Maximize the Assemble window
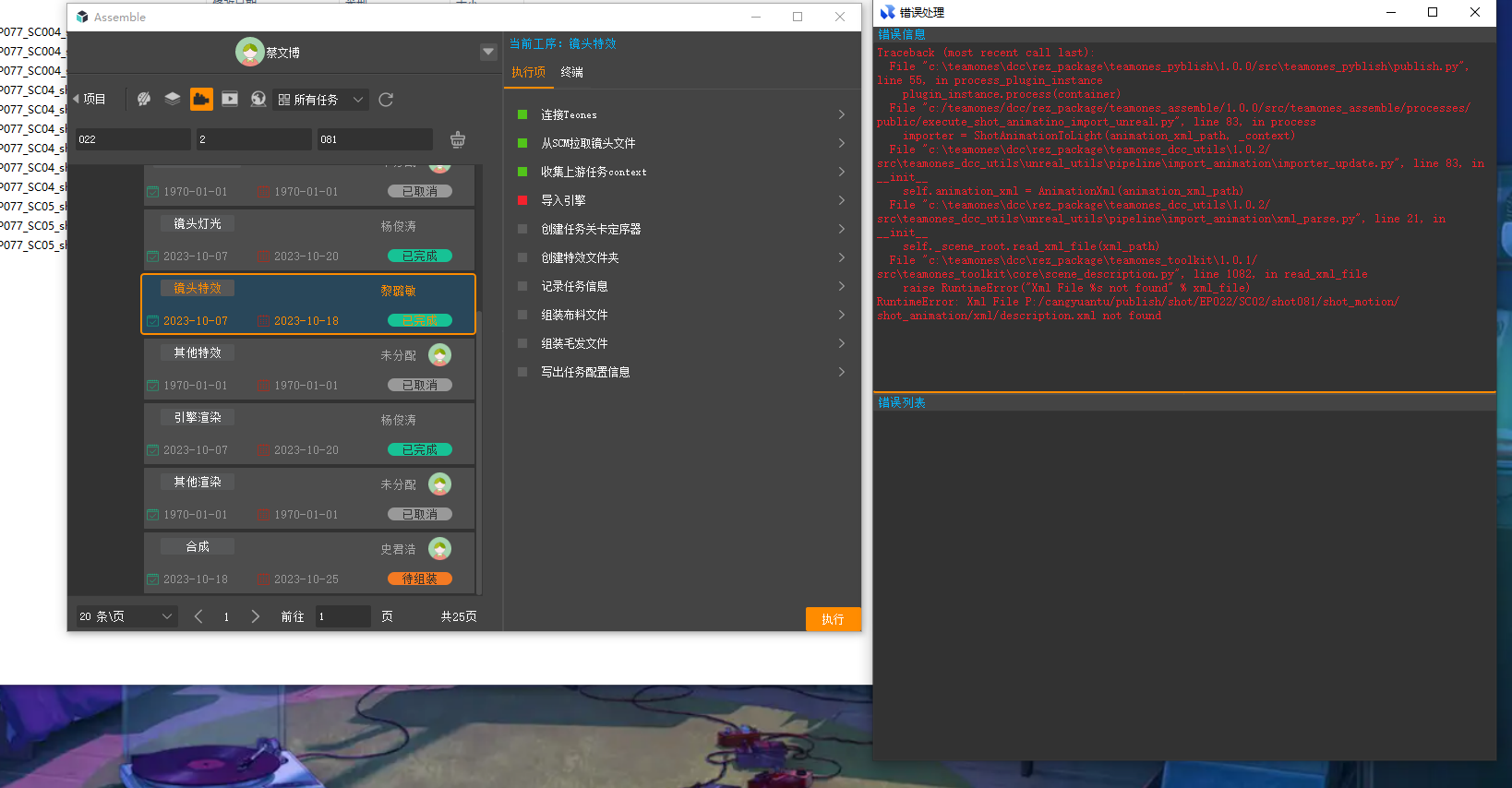Screen dimensions: 1512x788 [798, 17]
